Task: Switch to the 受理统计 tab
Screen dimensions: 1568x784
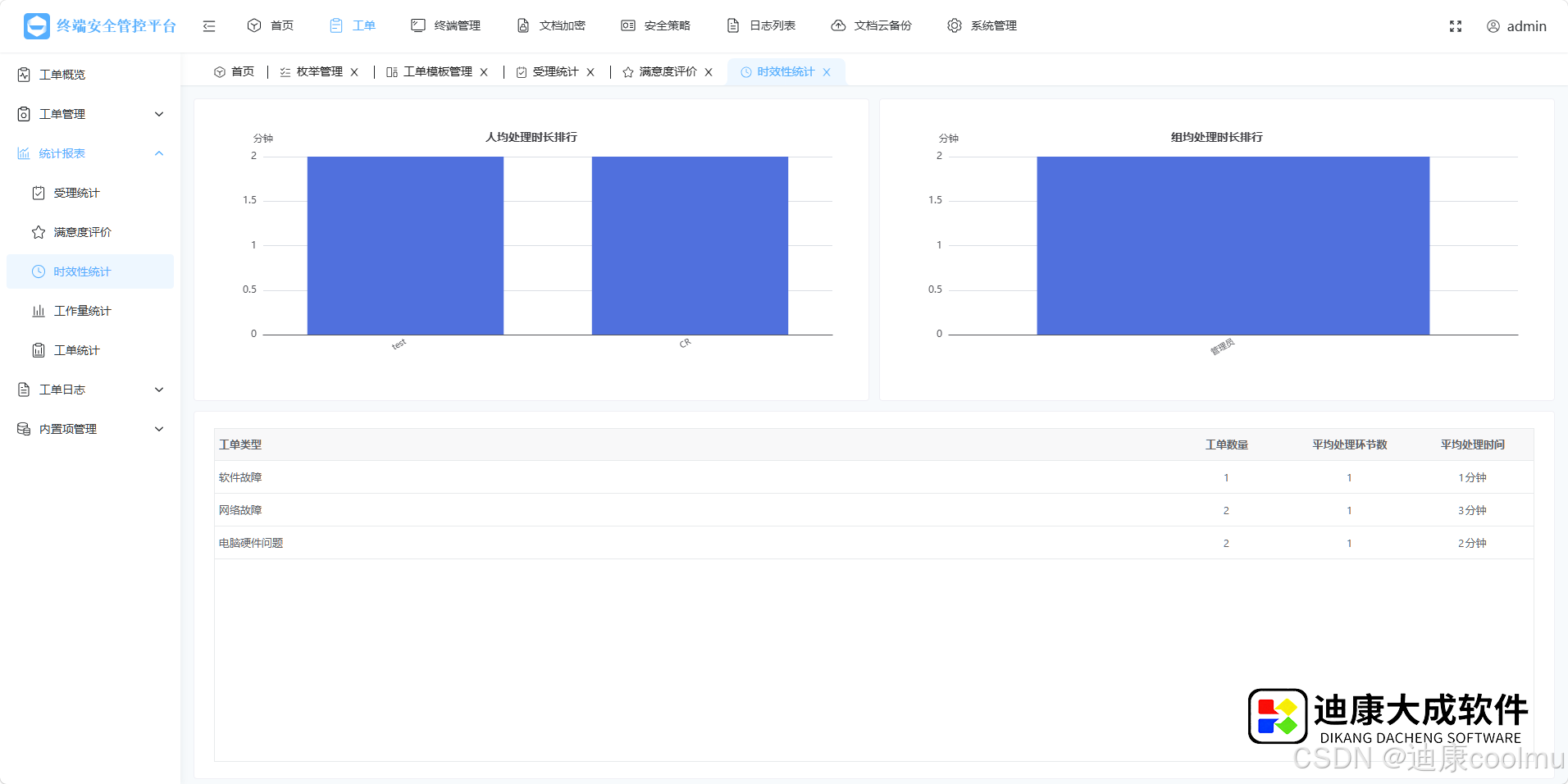Action: [548, 72]
